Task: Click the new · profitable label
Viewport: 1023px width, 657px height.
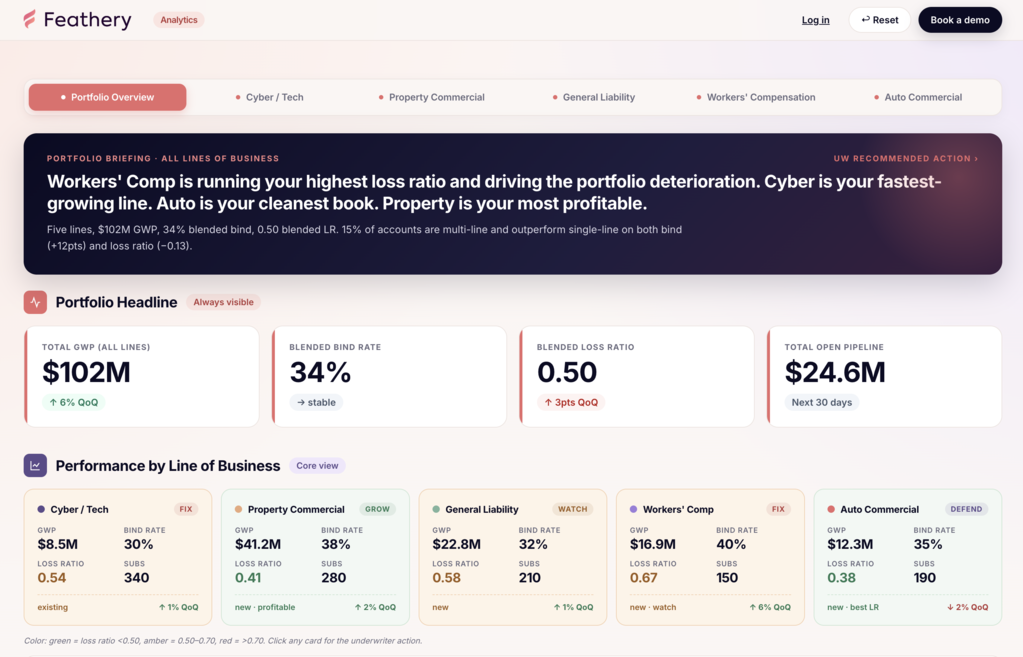Action: pyautogui.click(x=265, y=607)
